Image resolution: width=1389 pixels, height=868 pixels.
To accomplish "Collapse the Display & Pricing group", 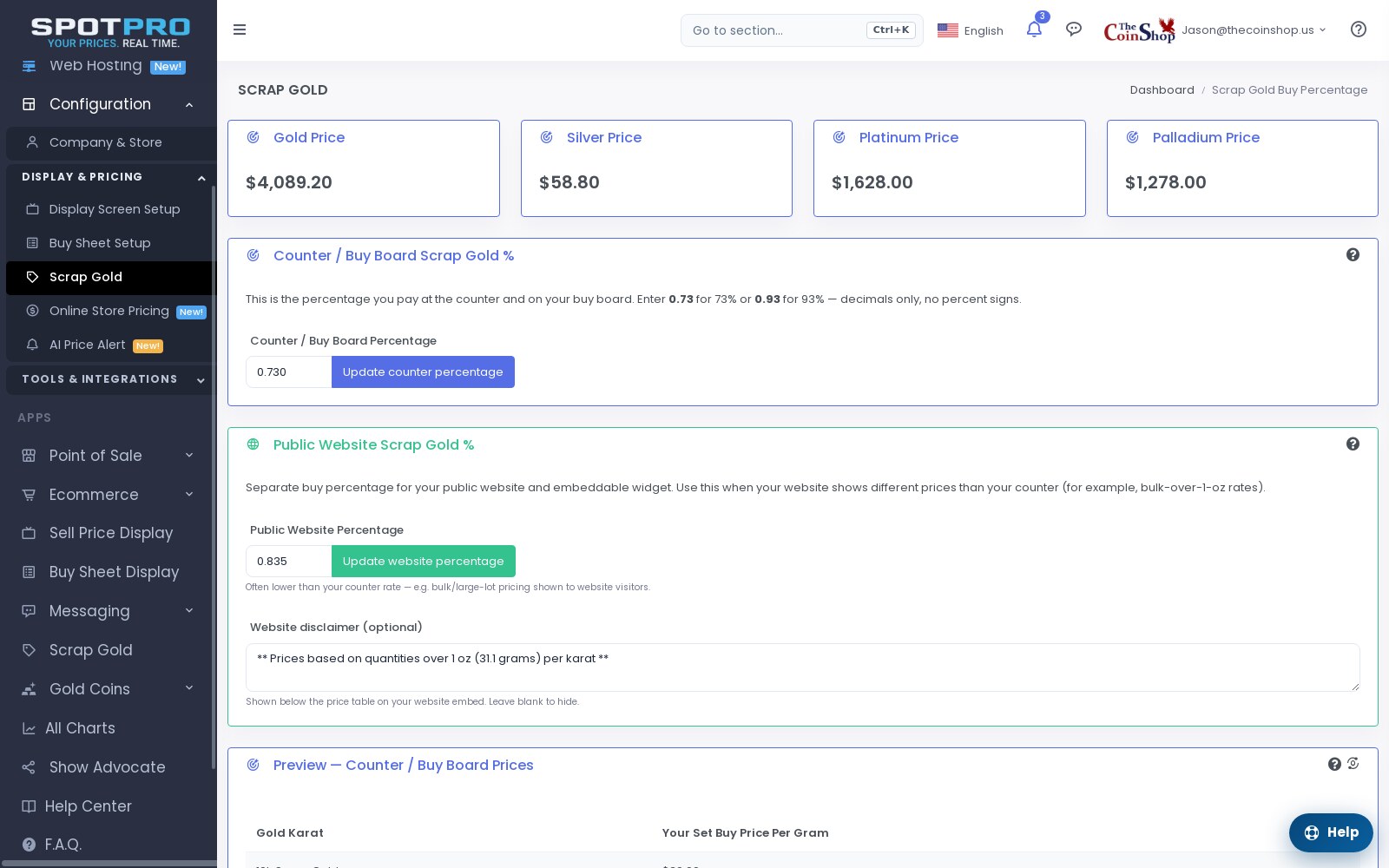I will (x=201, y=177).
